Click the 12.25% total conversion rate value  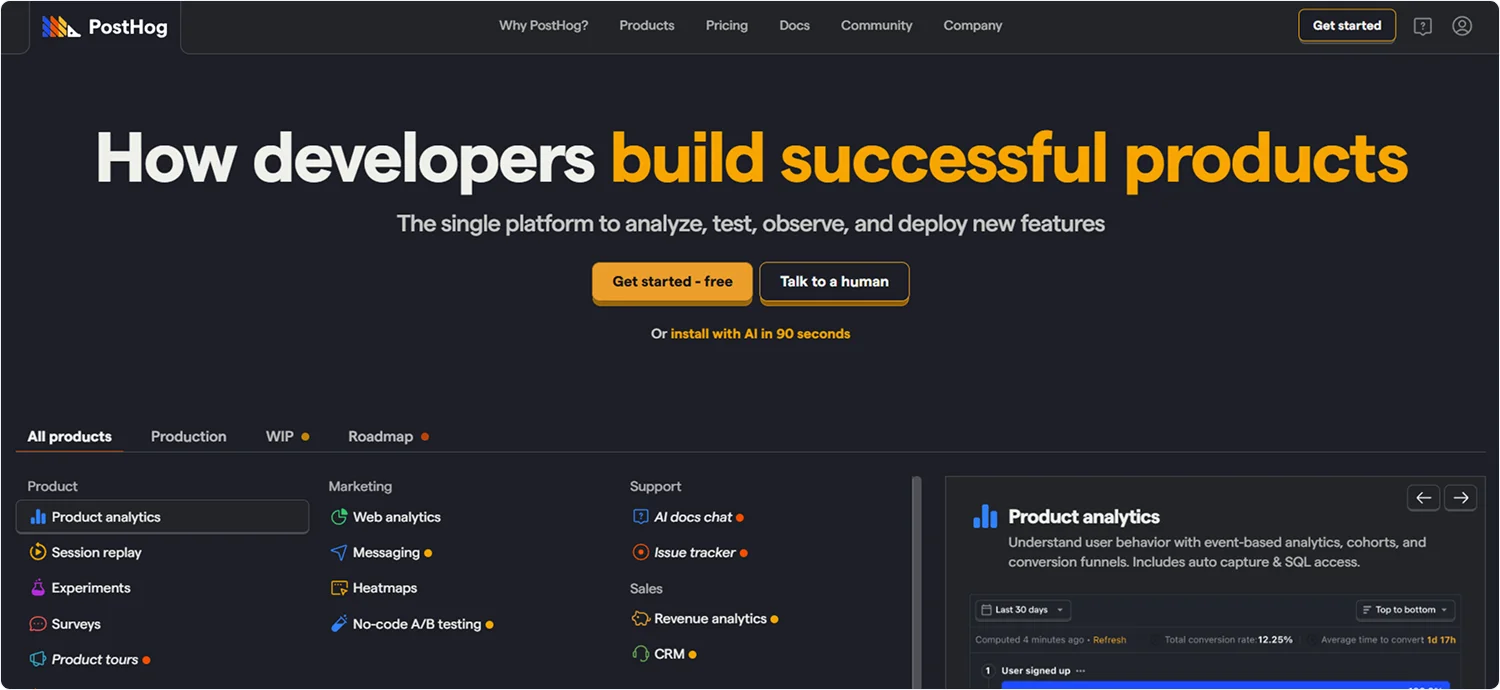1275,640
